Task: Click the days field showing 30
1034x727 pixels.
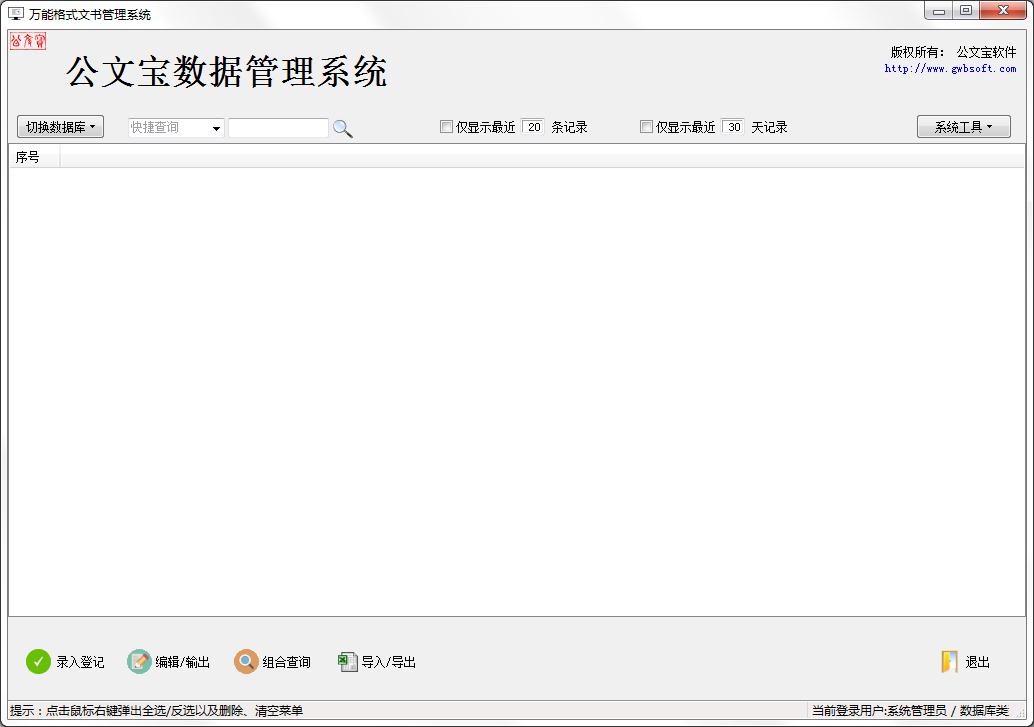Action: pos(733,127)
